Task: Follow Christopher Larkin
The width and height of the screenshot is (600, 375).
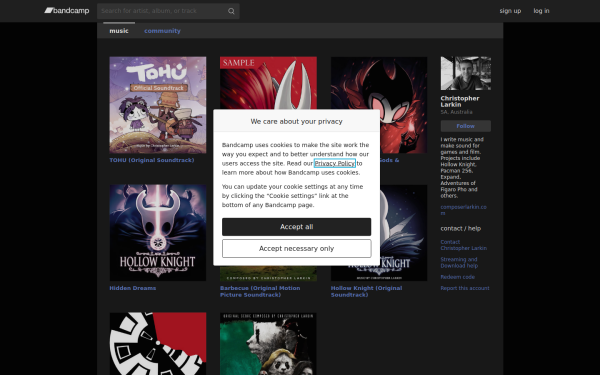Action: [466, 126]
